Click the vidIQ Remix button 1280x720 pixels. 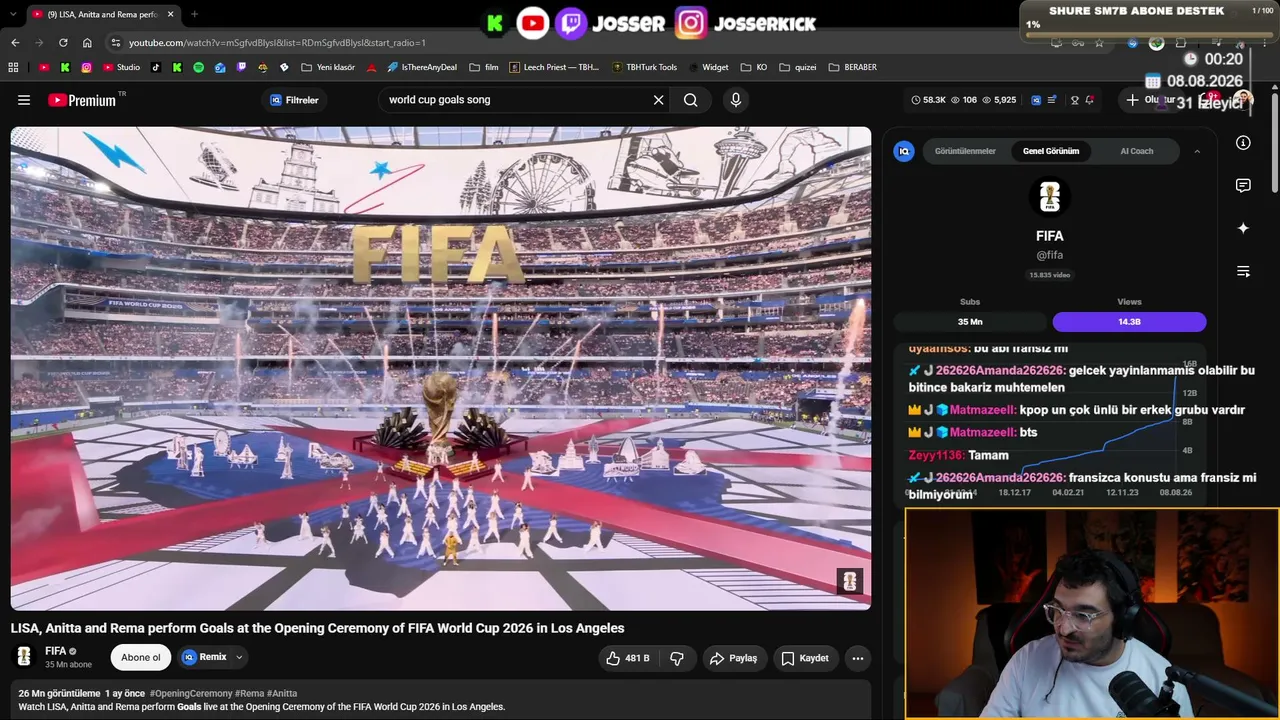coord(204,657)
